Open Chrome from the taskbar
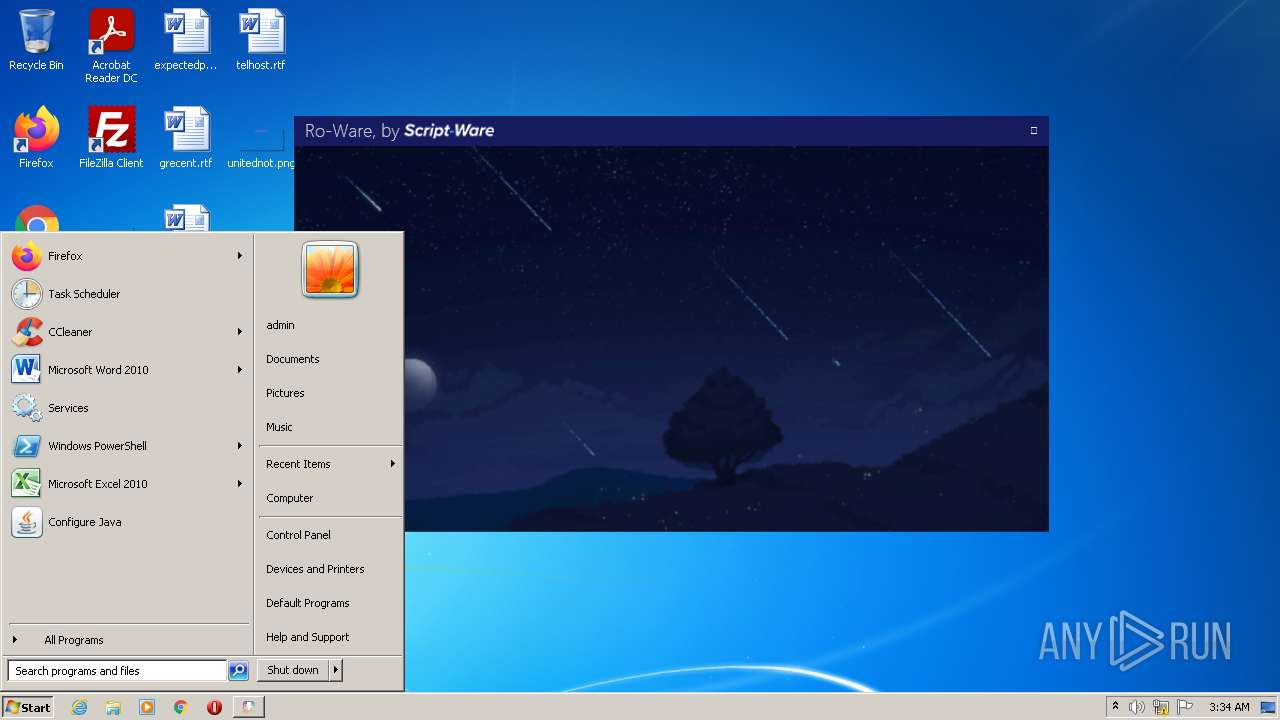This screenshot has width=1280, height=720. pos(181,707)
